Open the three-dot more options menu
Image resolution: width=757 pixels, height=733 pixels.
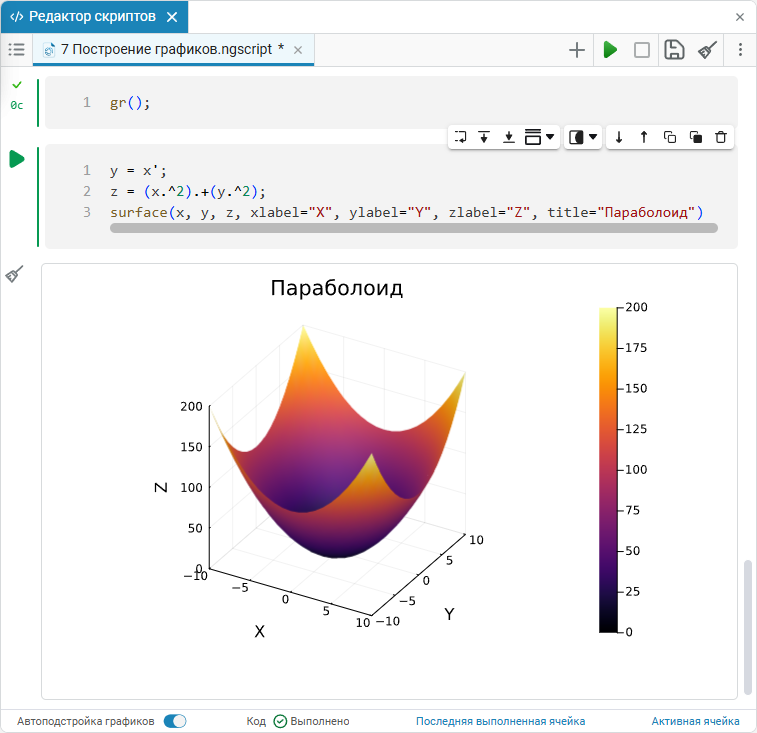tap(740, 50)
